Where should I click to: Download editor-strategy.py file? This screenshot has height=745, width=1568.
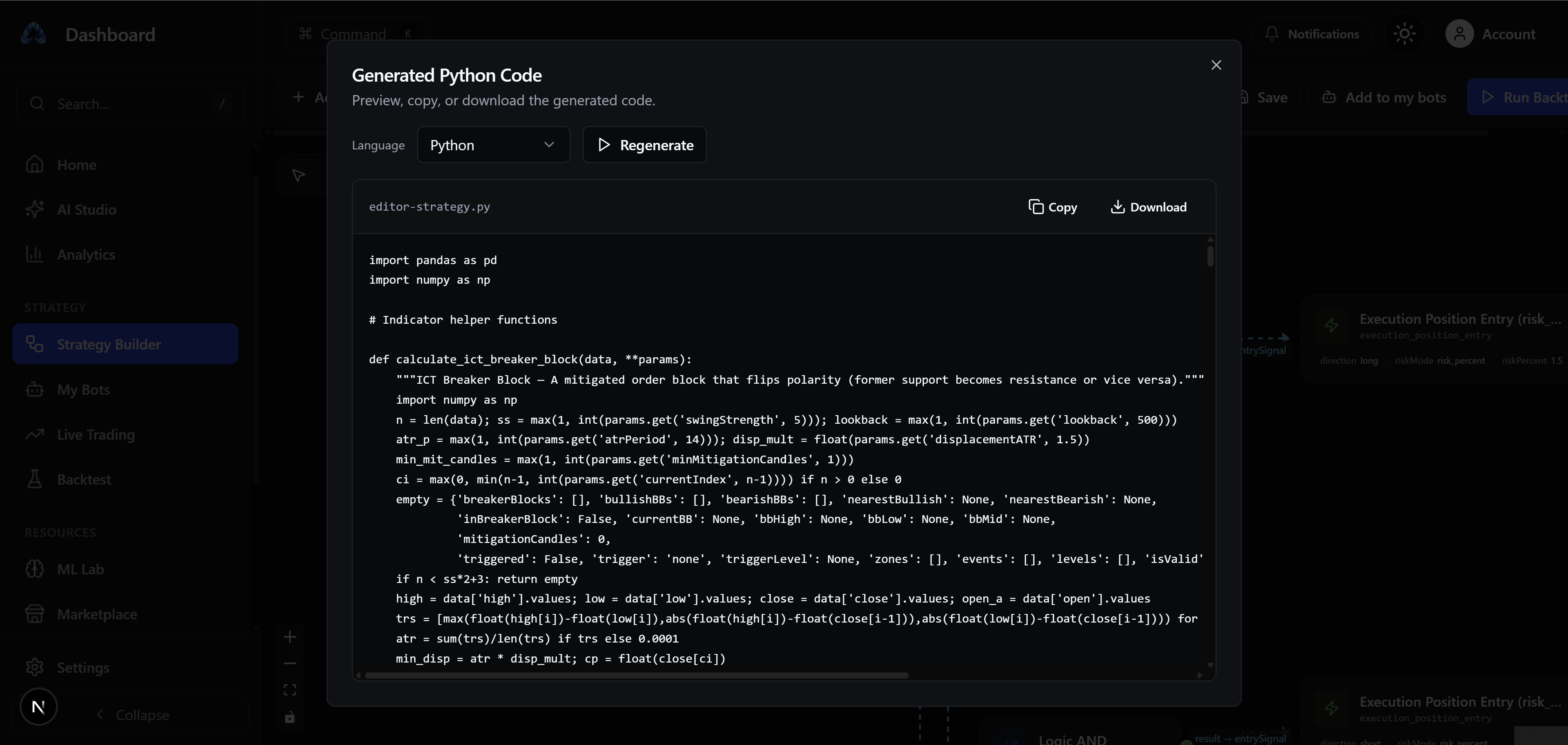[x=1148, y=207]
